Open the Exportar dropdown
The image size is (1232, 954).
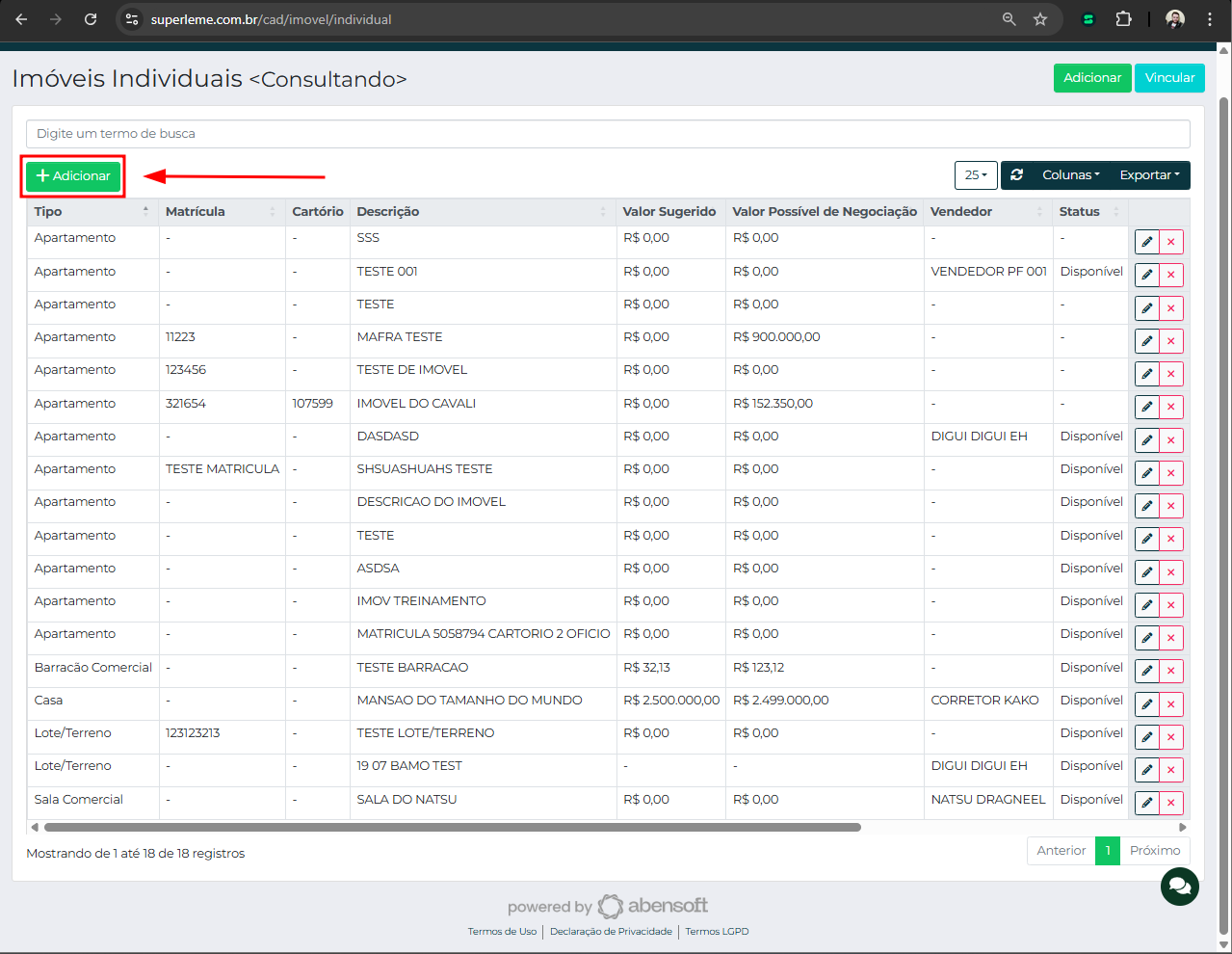coord(1149,175)
